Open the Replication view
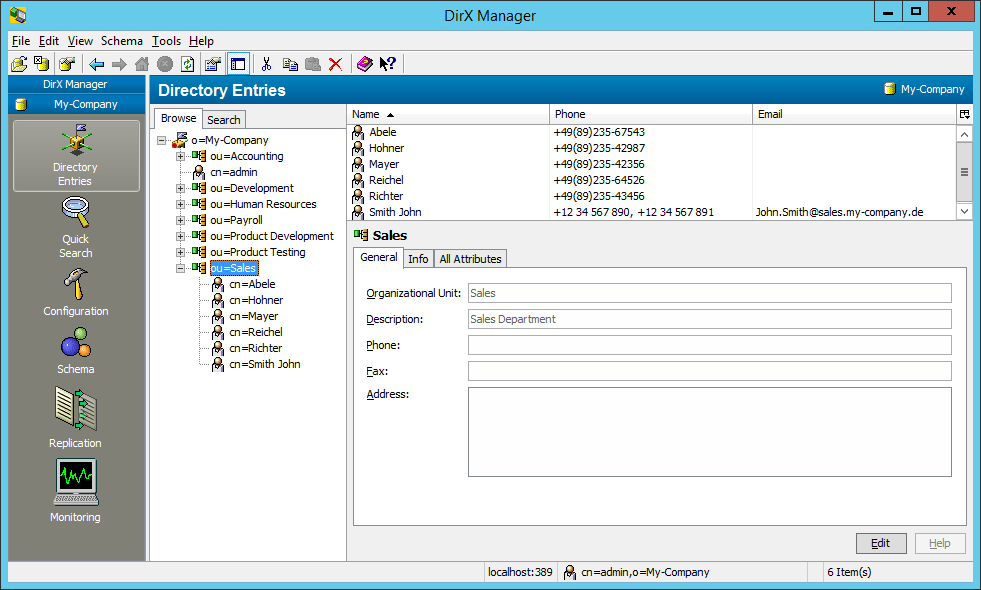This screenshot has height=590, width=981. click(76, 417)
